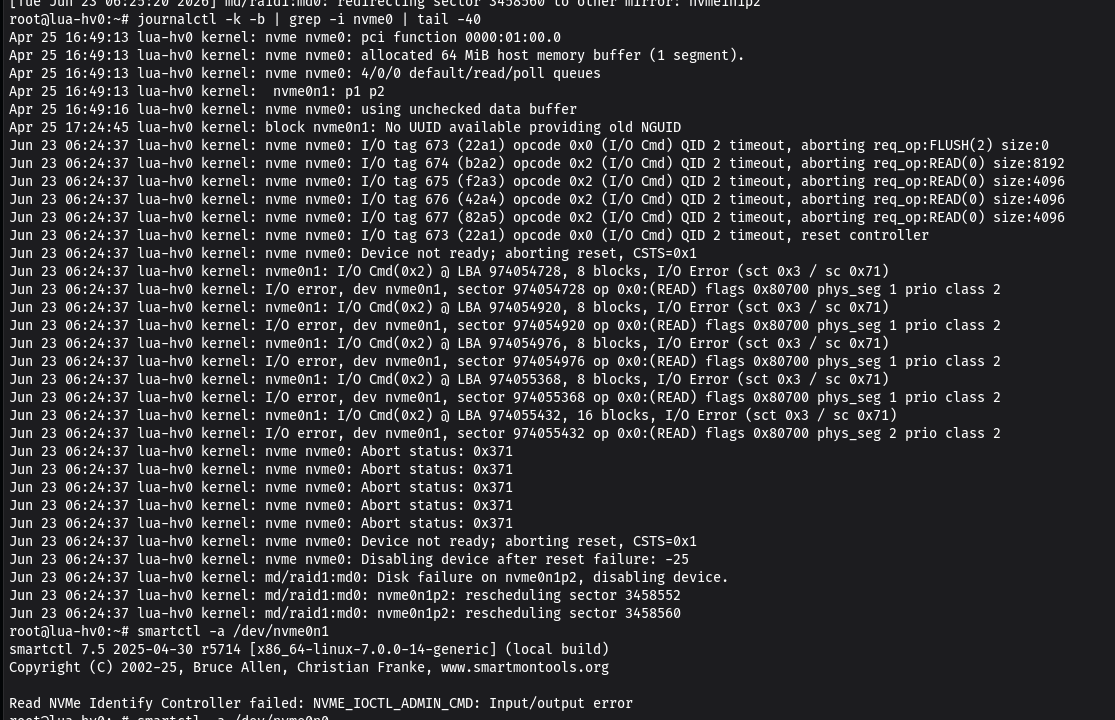Click the timeout, reset controller line
Screen dimensions: 1115x720
(469, 235)
